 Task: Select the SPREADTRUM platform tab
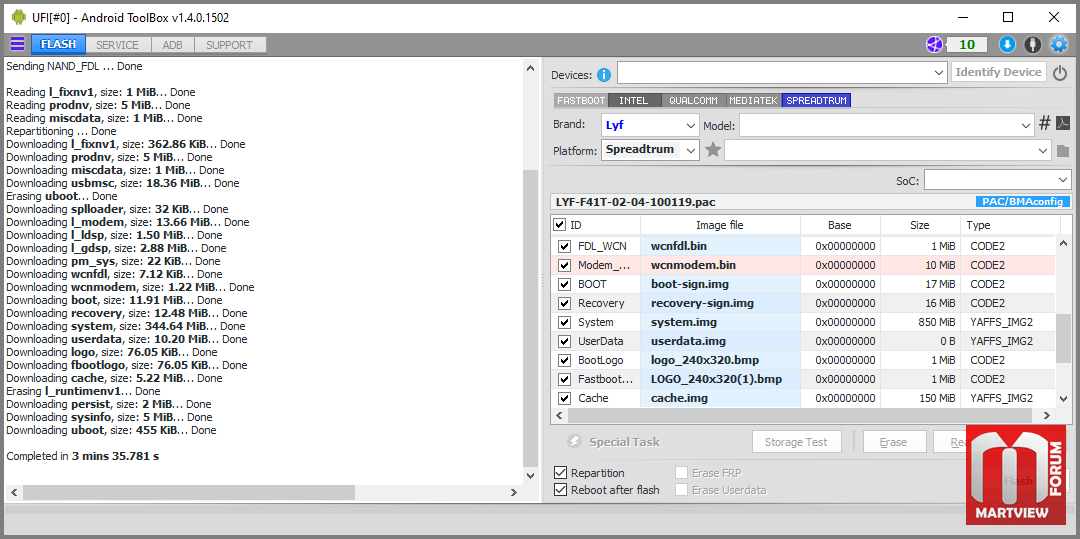tap(816, 101)
